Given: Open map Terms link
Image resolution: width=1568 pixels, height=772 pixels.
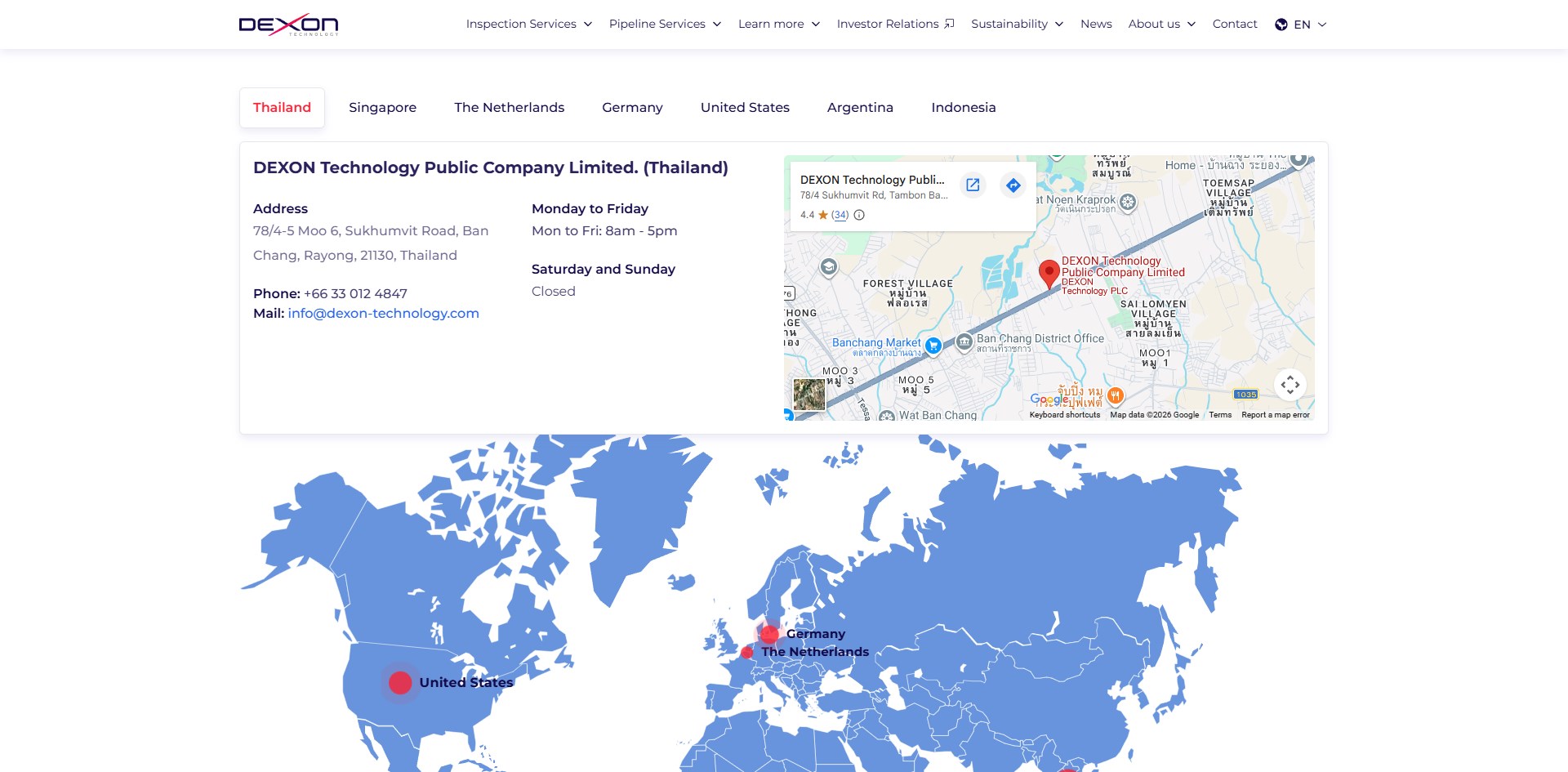Looking at the screenshot, I should (1220, 415).
